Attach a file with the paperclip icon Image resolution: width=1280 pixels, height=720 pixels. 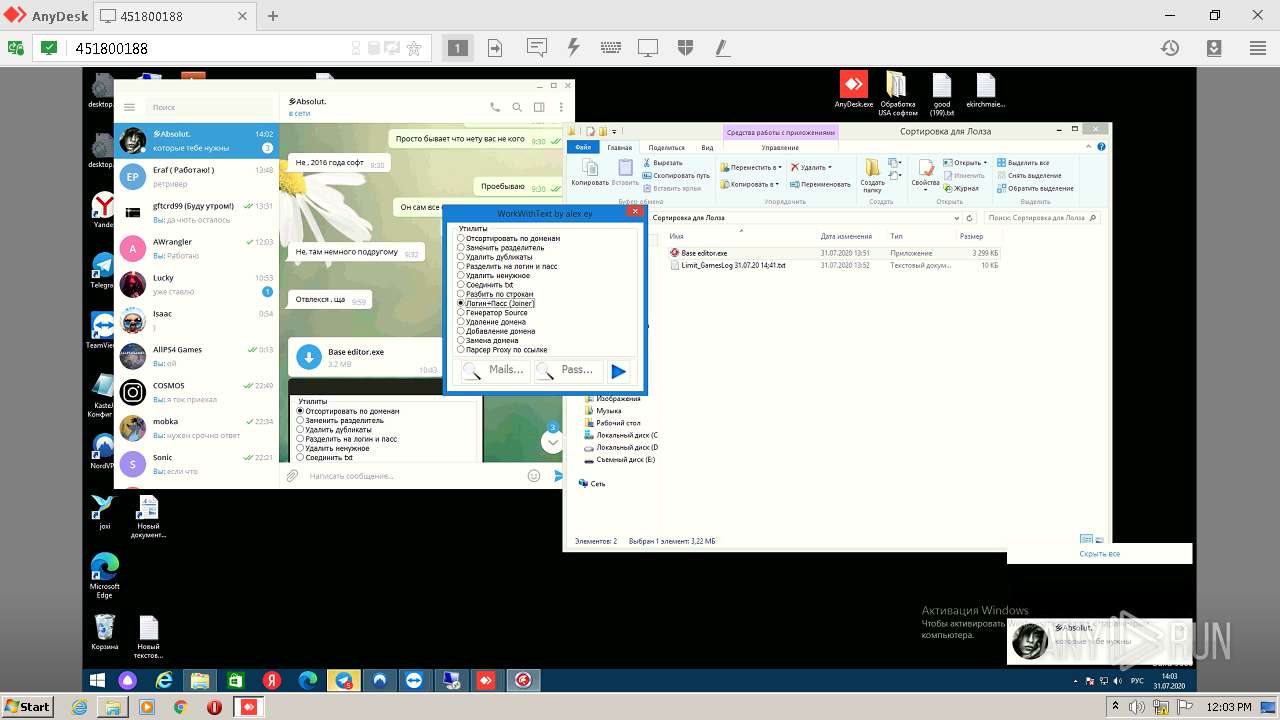(x=292, y=476)
